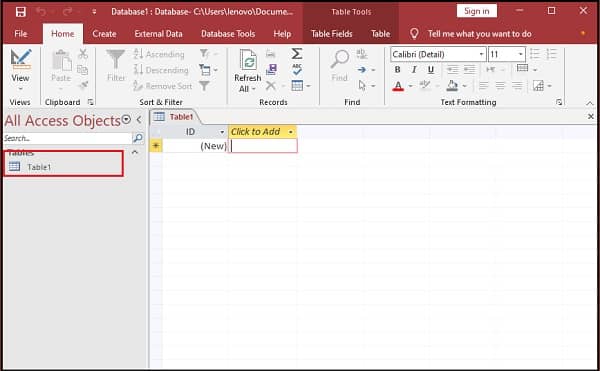
Task: Collapse the navigation pane shutter bar
Action: coord(139,120)
